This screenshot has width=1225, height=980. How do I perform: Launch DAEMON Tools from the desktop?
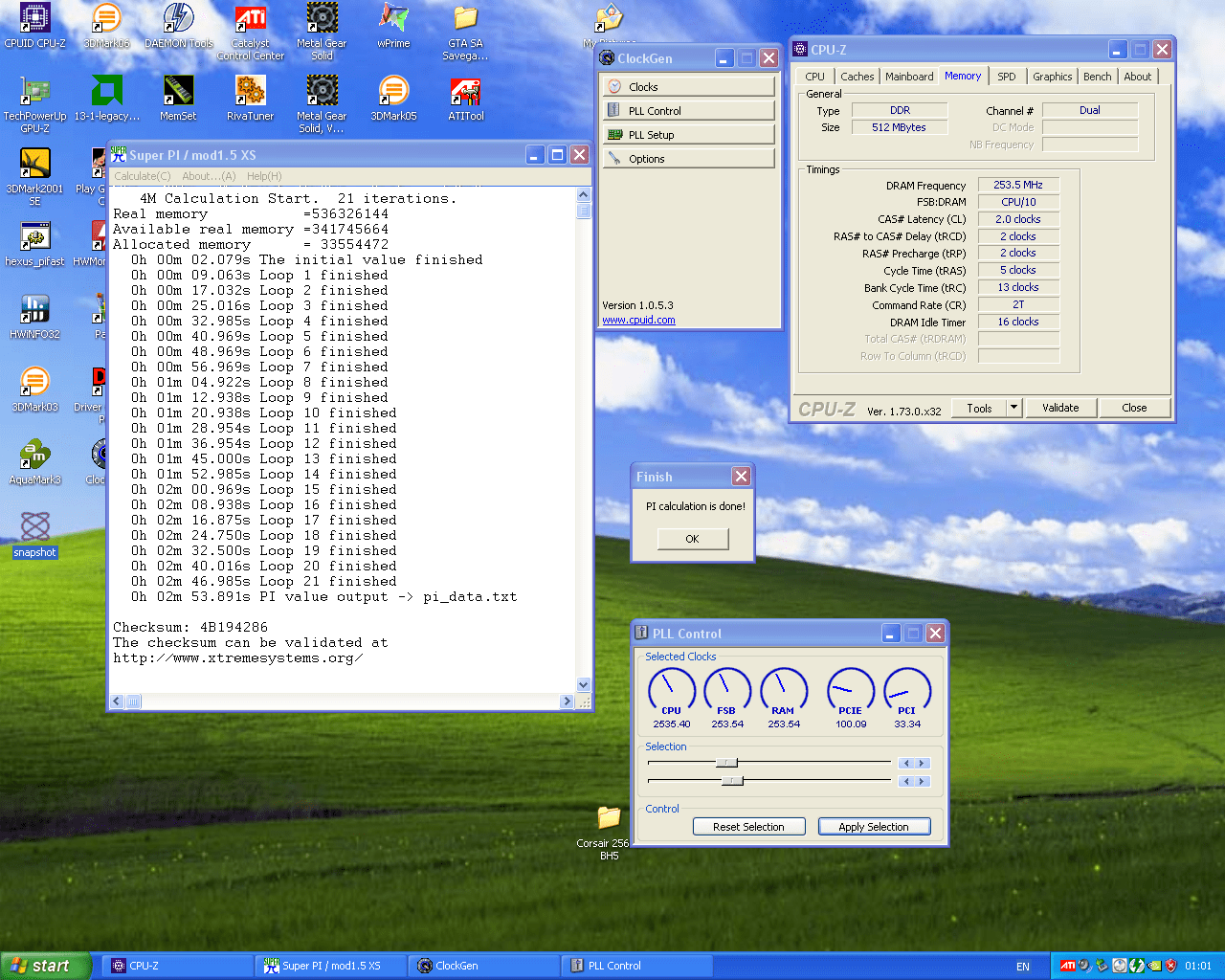(179, 27)
